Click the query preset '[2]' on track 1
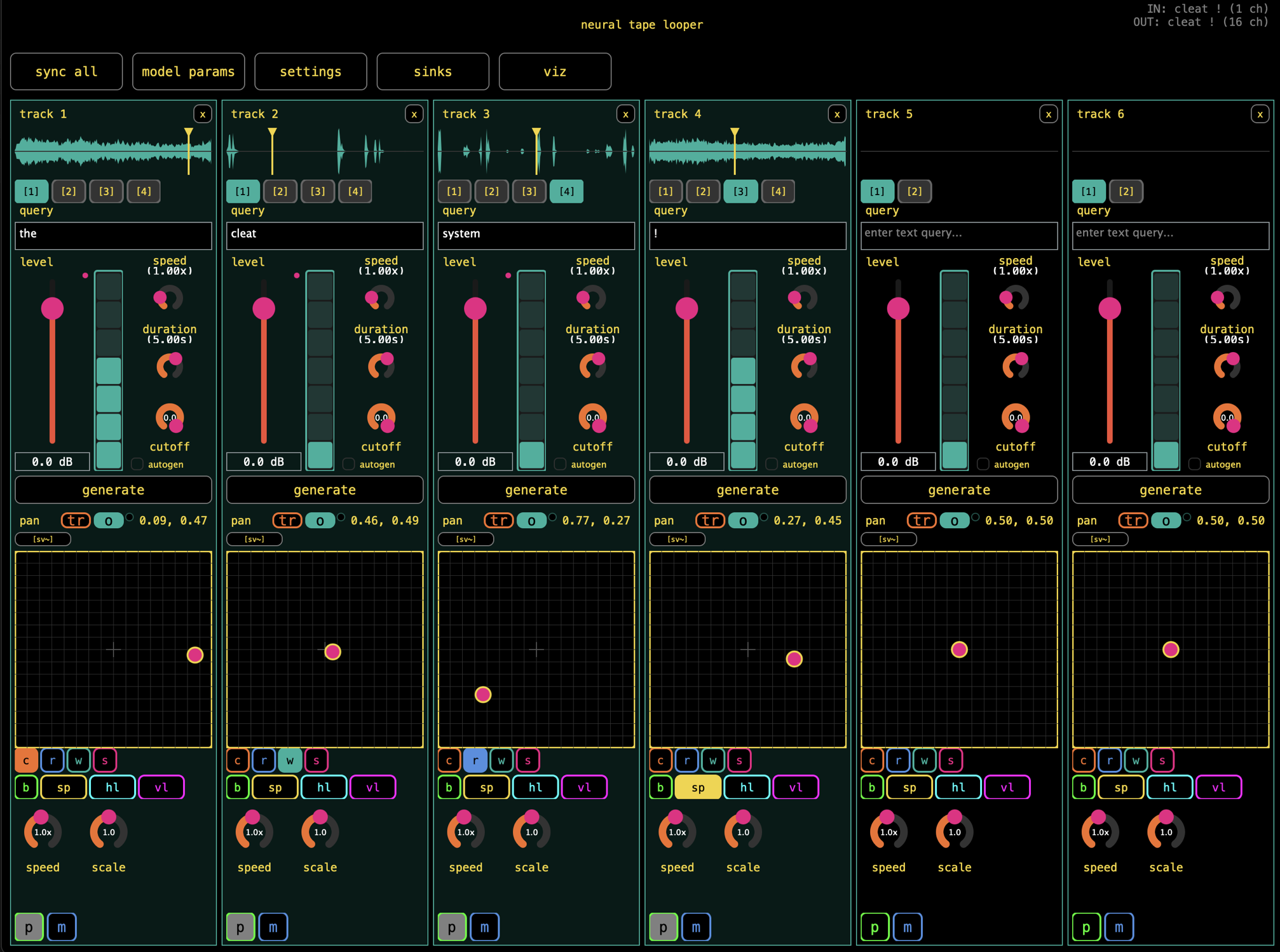Screen dimensions: 1280x952 point(69,191)
